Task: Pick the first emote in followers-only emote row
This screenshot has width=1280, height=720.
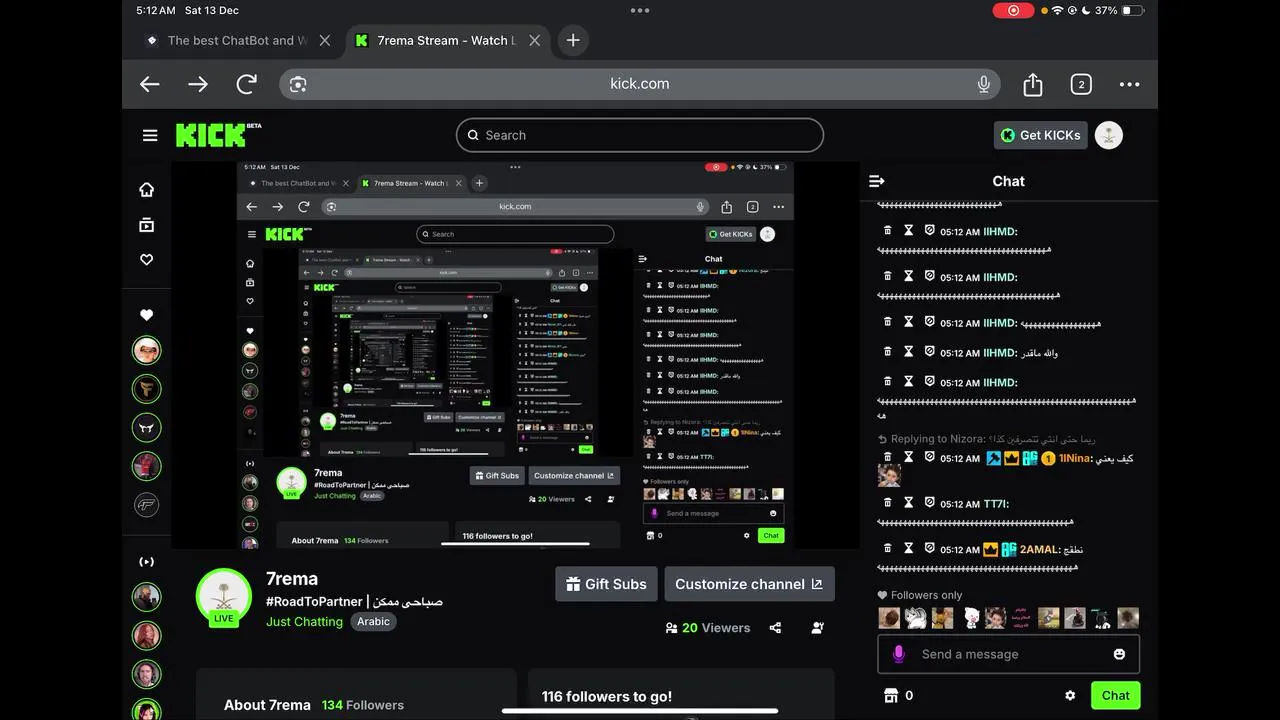Action: coord(889,618)
